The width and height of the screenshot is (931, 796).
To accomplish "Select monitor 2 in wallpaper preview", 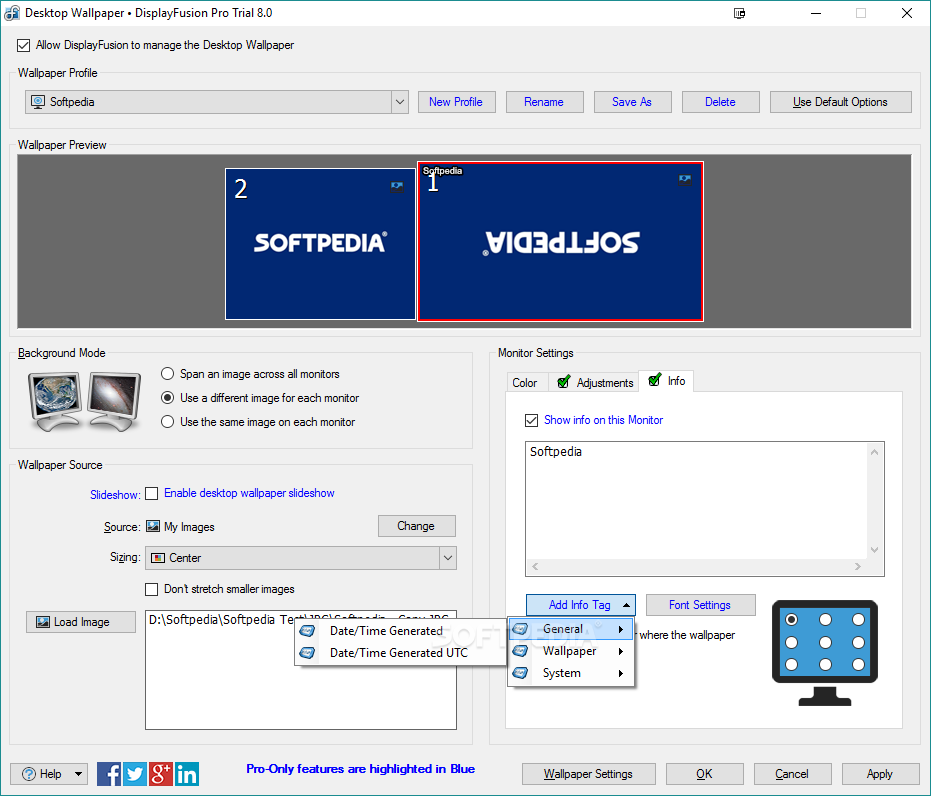I will tap(321, 244).
